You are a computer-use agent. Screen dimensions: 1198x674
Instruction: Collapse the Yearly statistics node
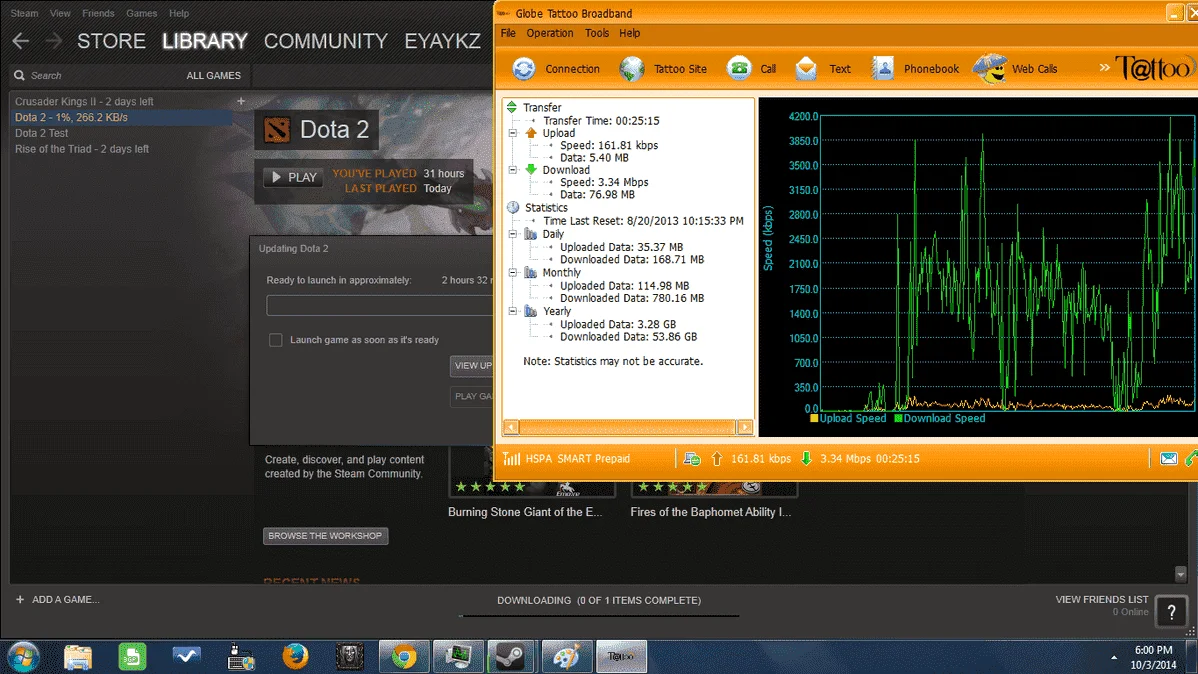(x=513, y=311)
